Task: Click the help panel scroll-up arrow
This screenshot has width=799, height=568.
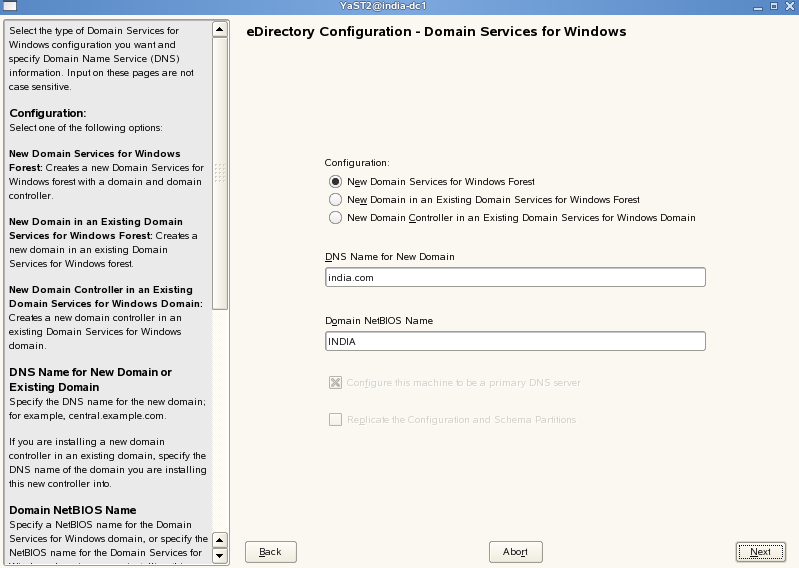Action: 220,28
